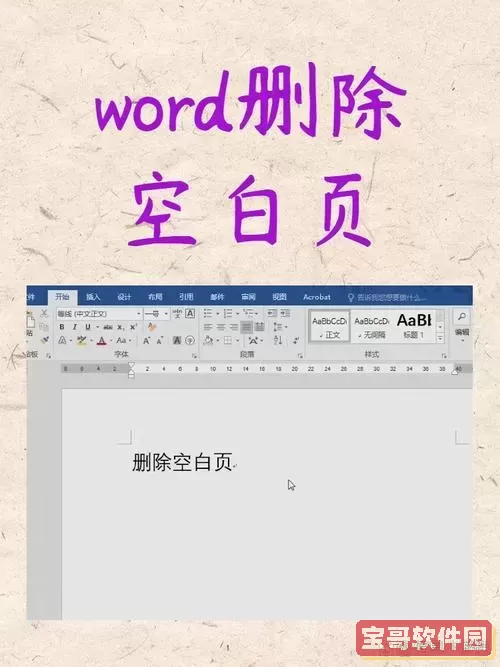Image resolution: width=500 pixels, height=667 pixels.
Task: Apply the red font color
Action: (x=101, y=340)
